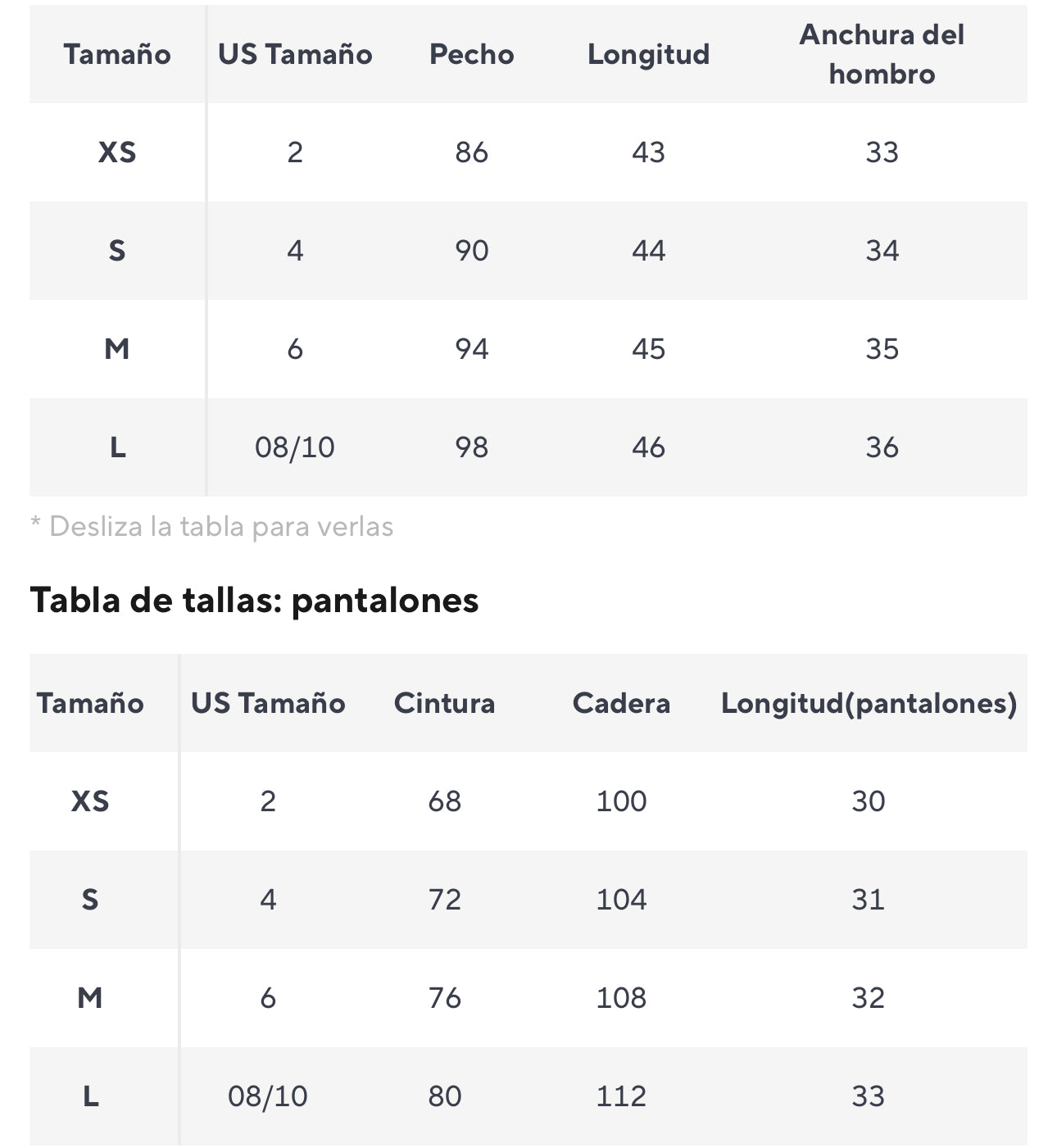The image size is (1057, 1148).
Task: Select the Pecho value 86
Action: (471, 152)
